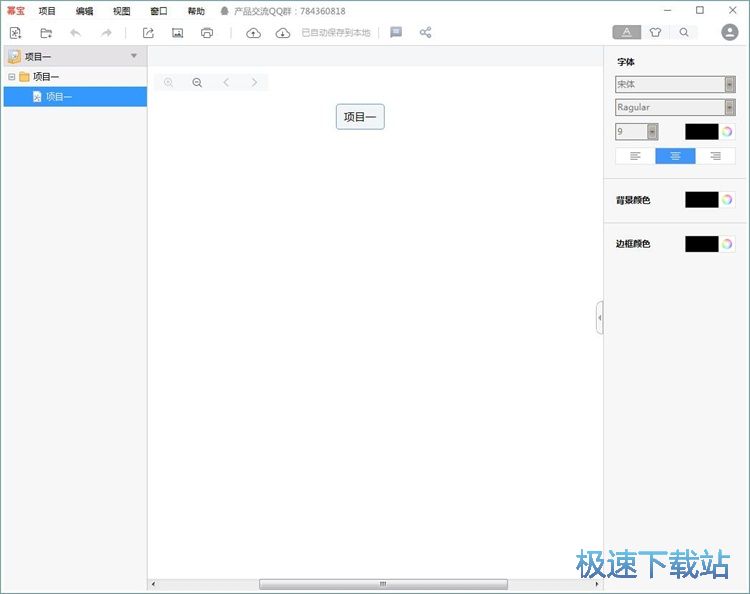750x594 pixels.
Task: Open the theme (shirt) panel
Action: coord(655,32)
